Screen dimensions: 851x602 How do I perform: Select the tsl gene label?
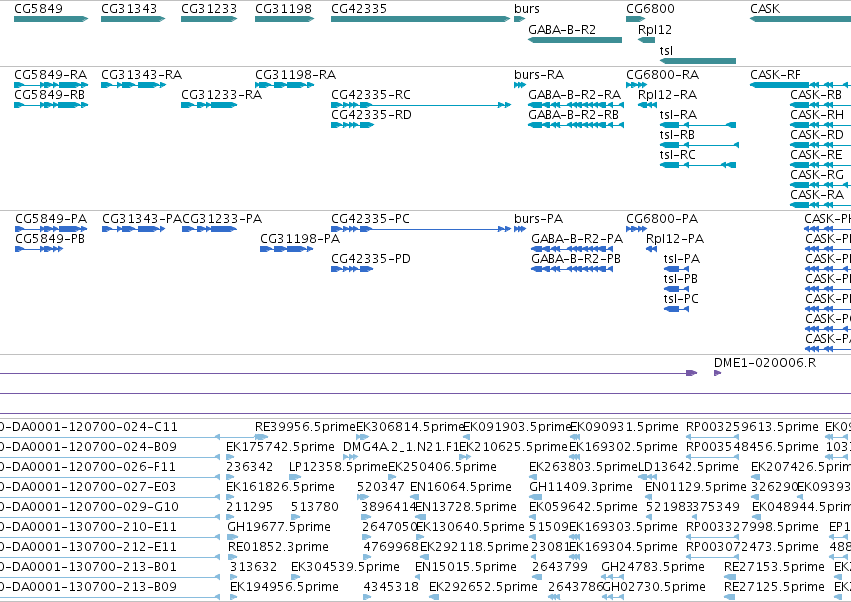tap(666, 50)
